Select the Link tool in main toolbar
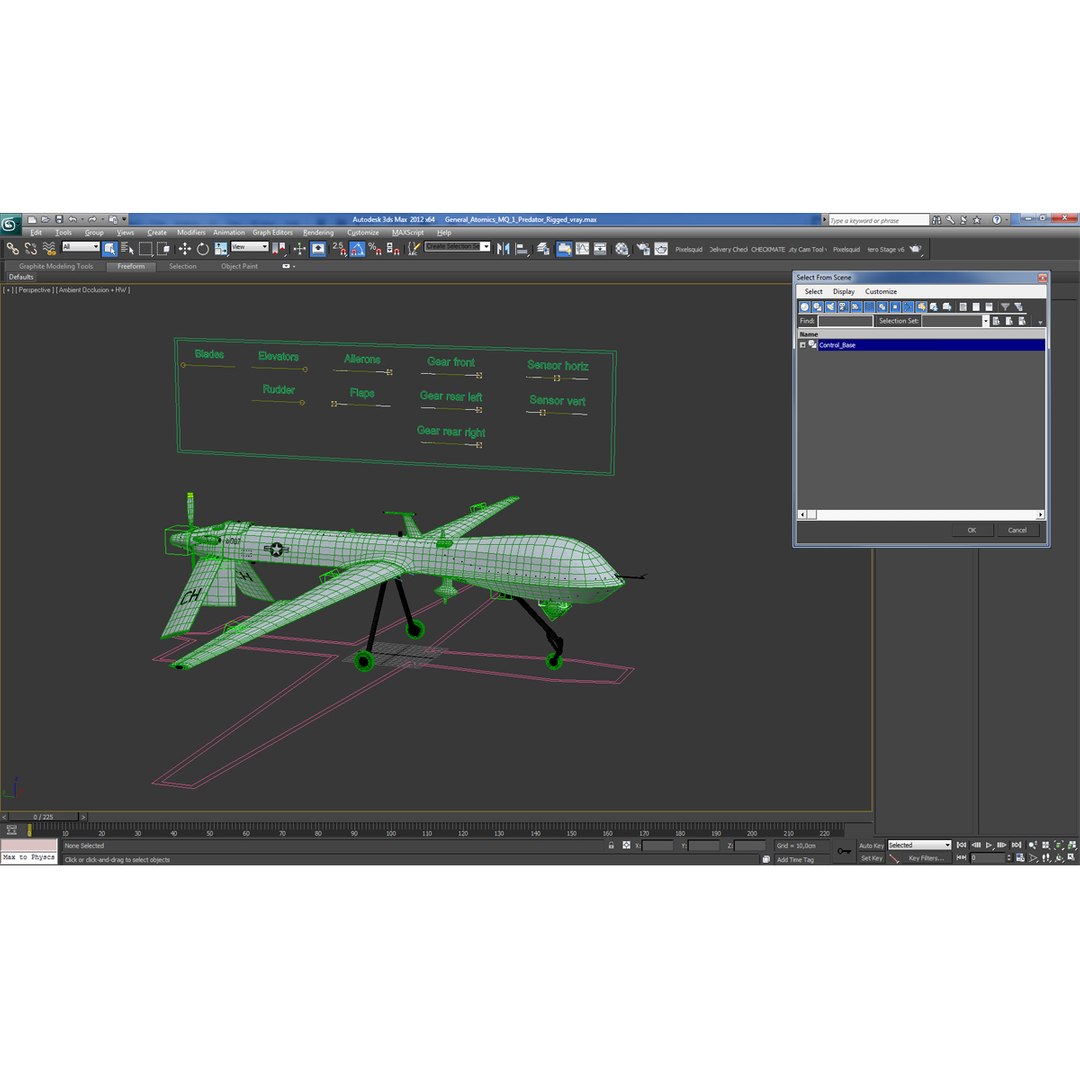Screen dimensions: 1080x1080 [12, 249]
